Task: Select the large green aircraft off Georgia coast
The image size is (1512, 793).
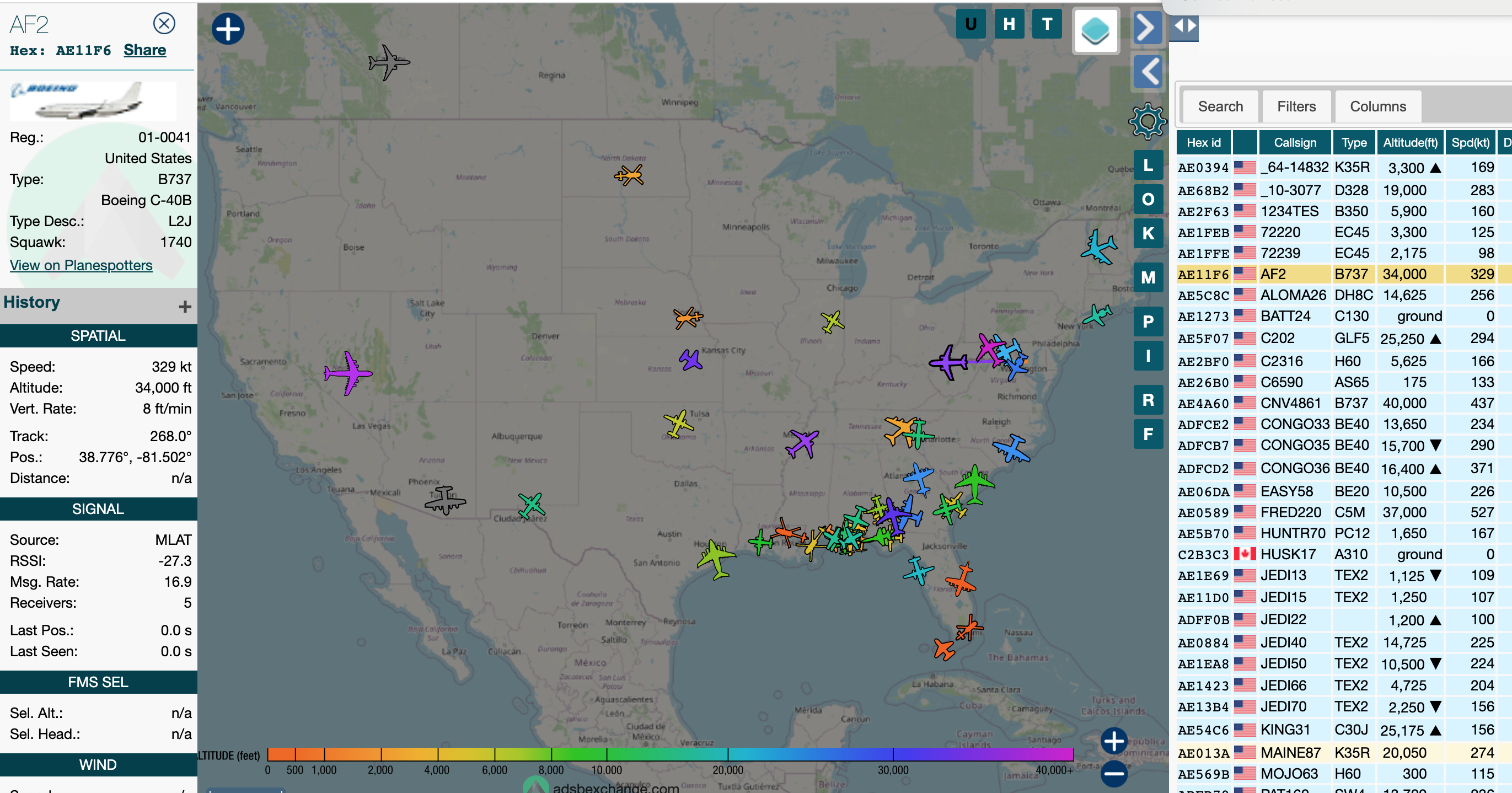Action: (x=974, y=484)
